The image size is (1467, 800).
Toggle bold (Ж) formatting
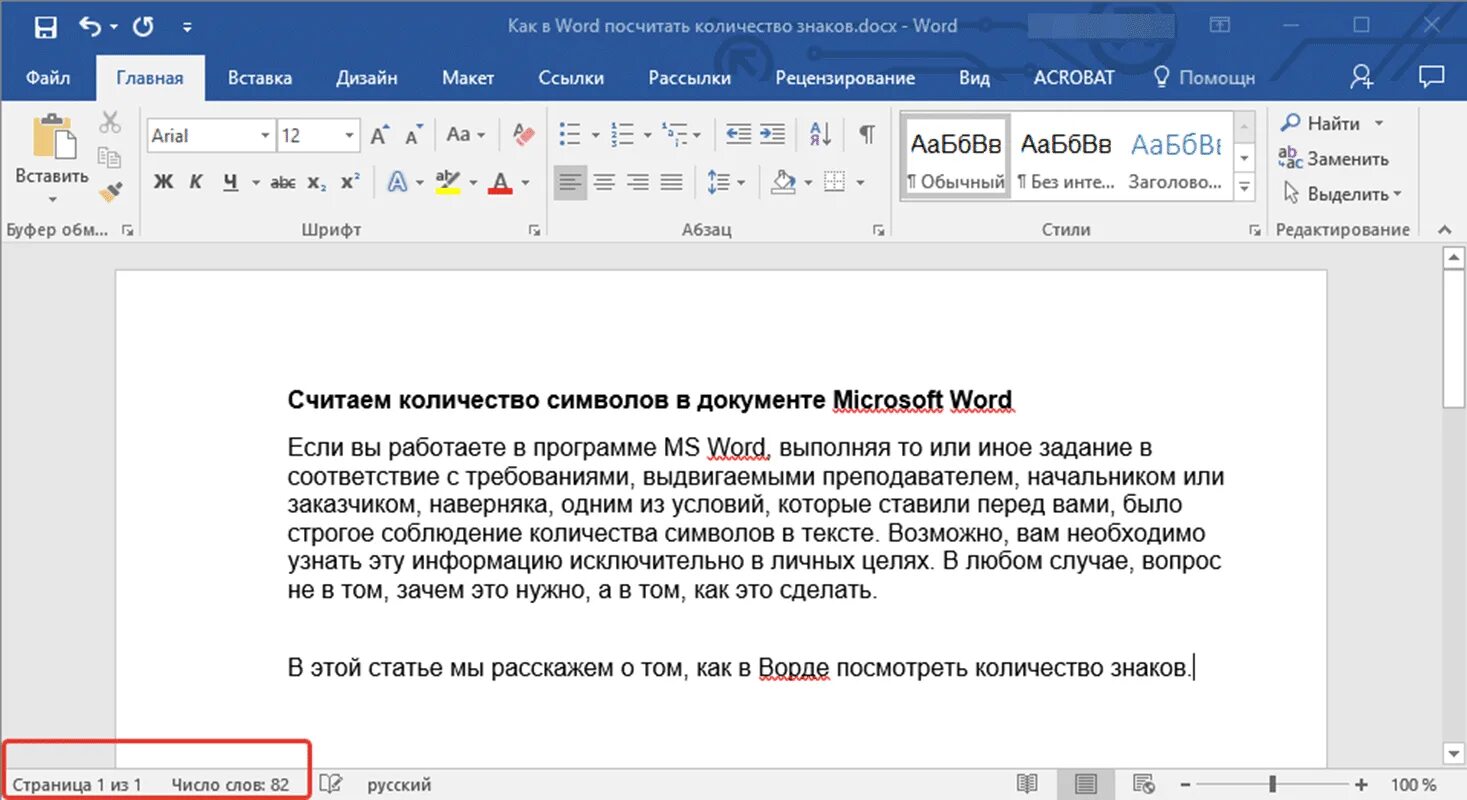[164, 182]
